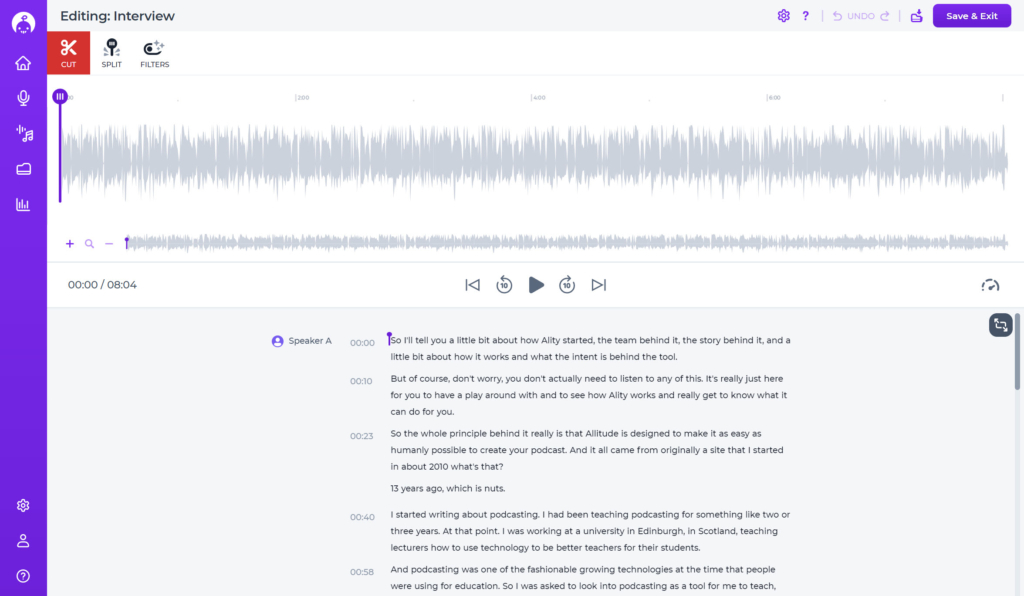This screenshot has height=596, width=1024.
Task: Open the Filters tool
Action: [x=155, y=53]
